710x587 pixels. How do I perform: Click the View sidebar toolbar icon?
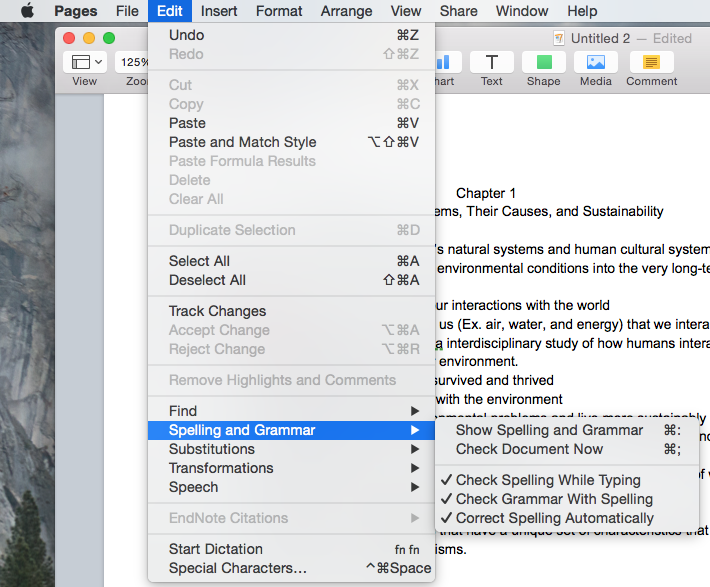(85, 62)
